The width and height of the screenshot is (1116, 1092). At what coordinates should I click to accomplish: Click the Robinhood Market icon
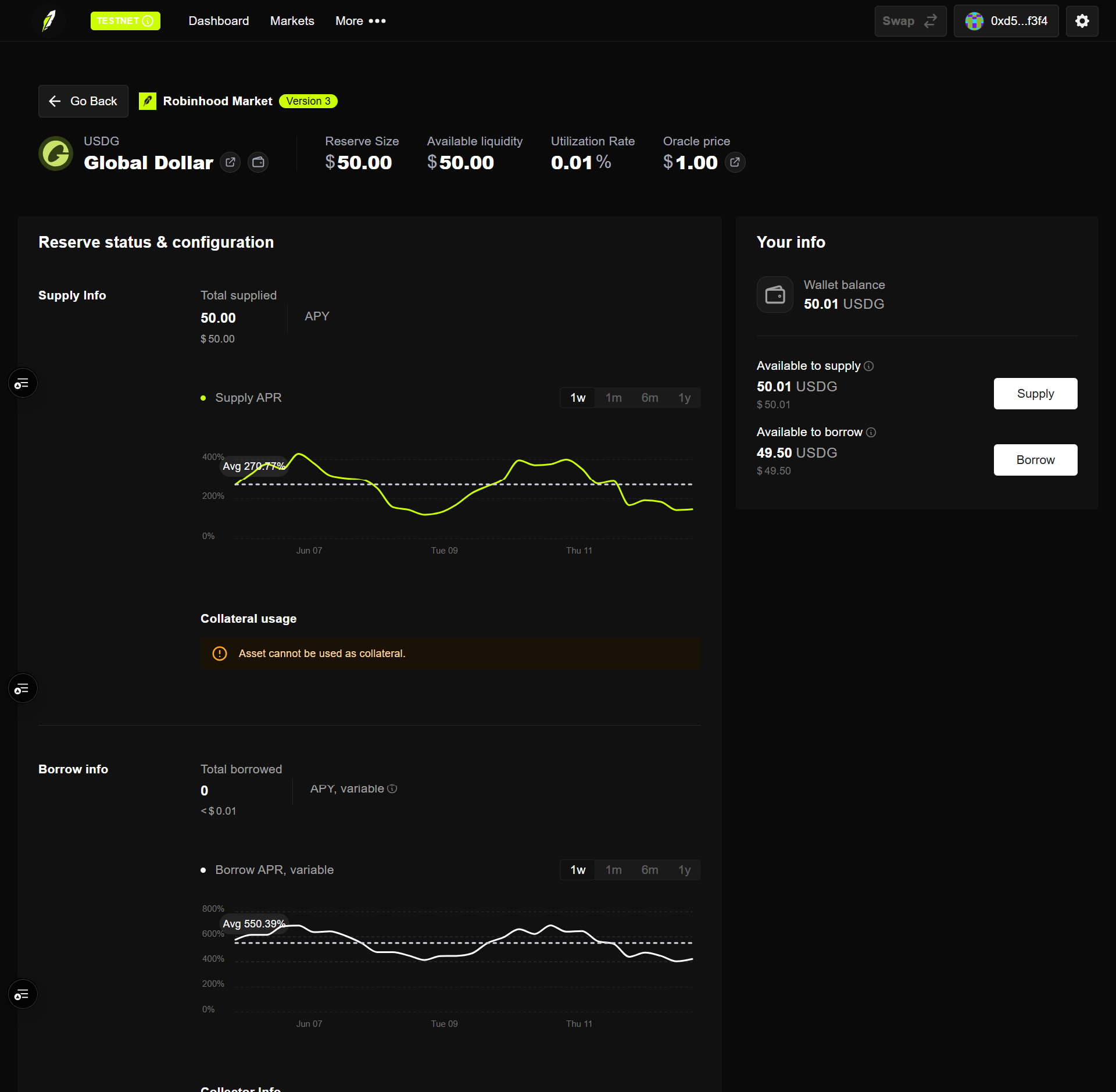click(x=148, y=101)
